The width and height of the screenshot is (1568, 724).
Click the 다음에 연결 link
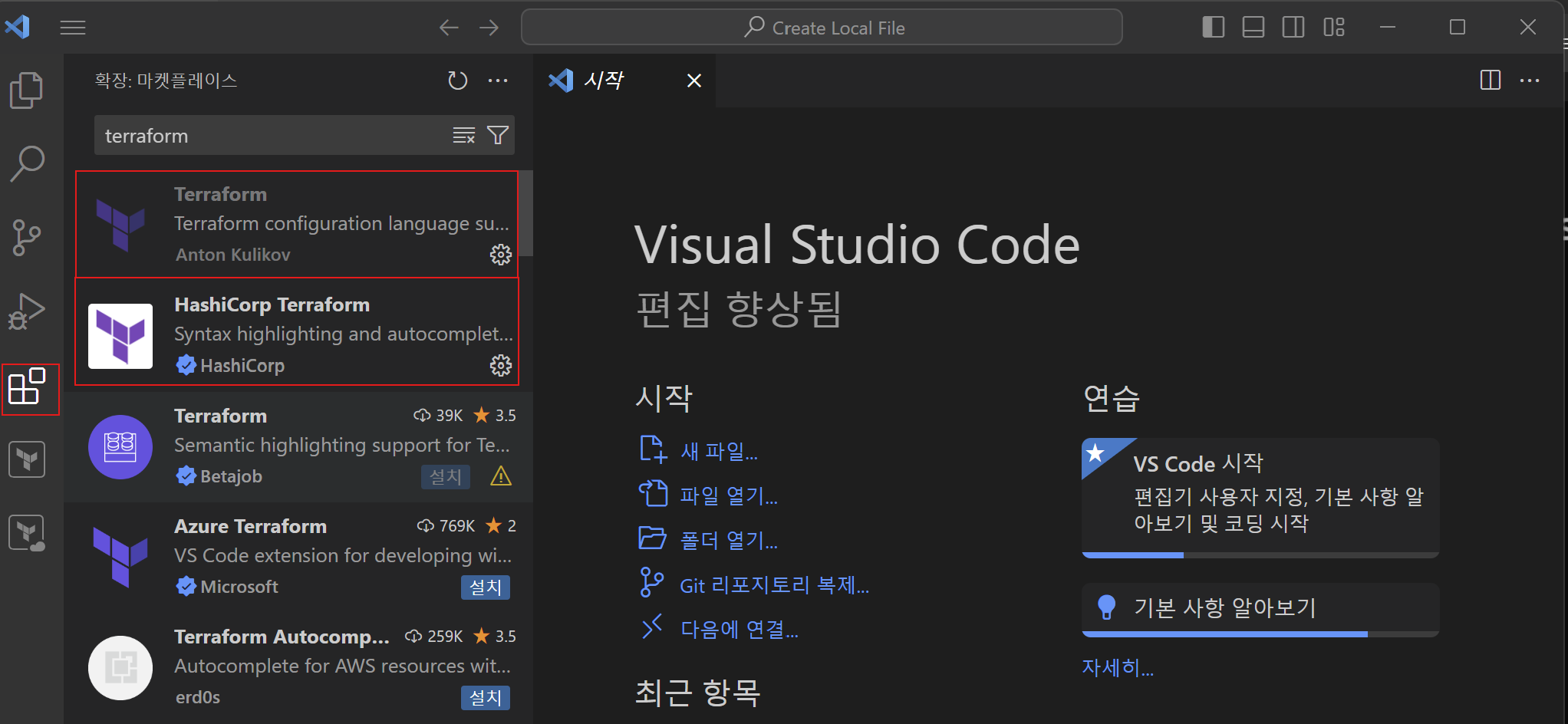point(740,630)
